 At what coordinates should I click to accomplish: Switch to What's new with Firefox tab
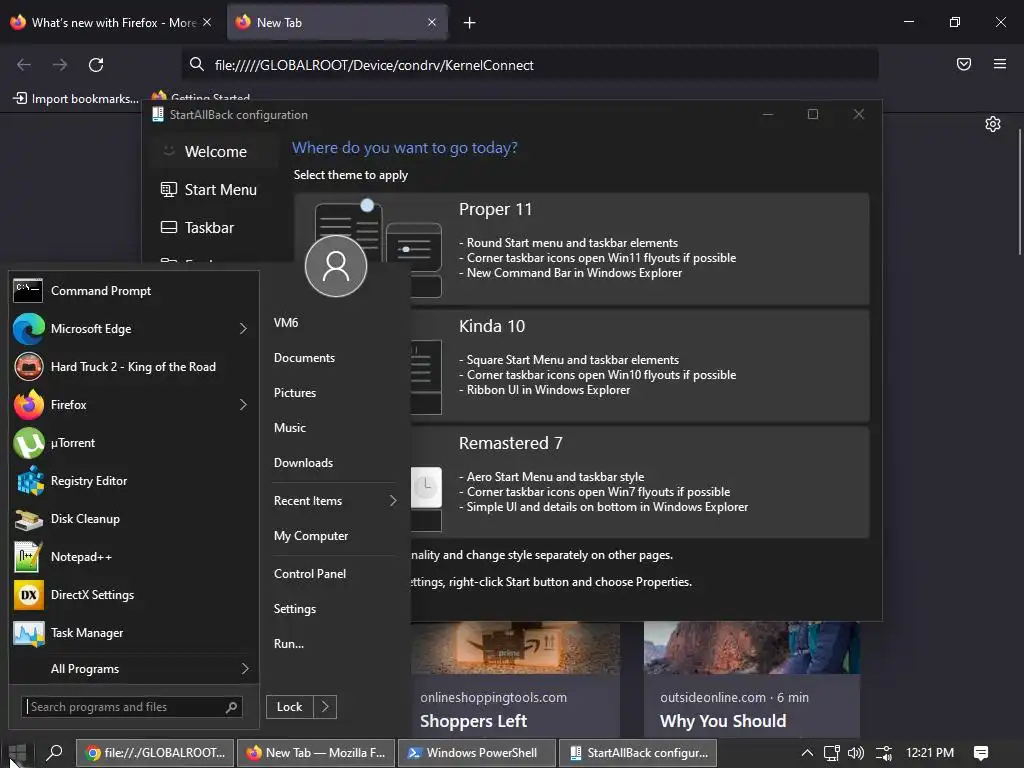(x=112, y=23)
